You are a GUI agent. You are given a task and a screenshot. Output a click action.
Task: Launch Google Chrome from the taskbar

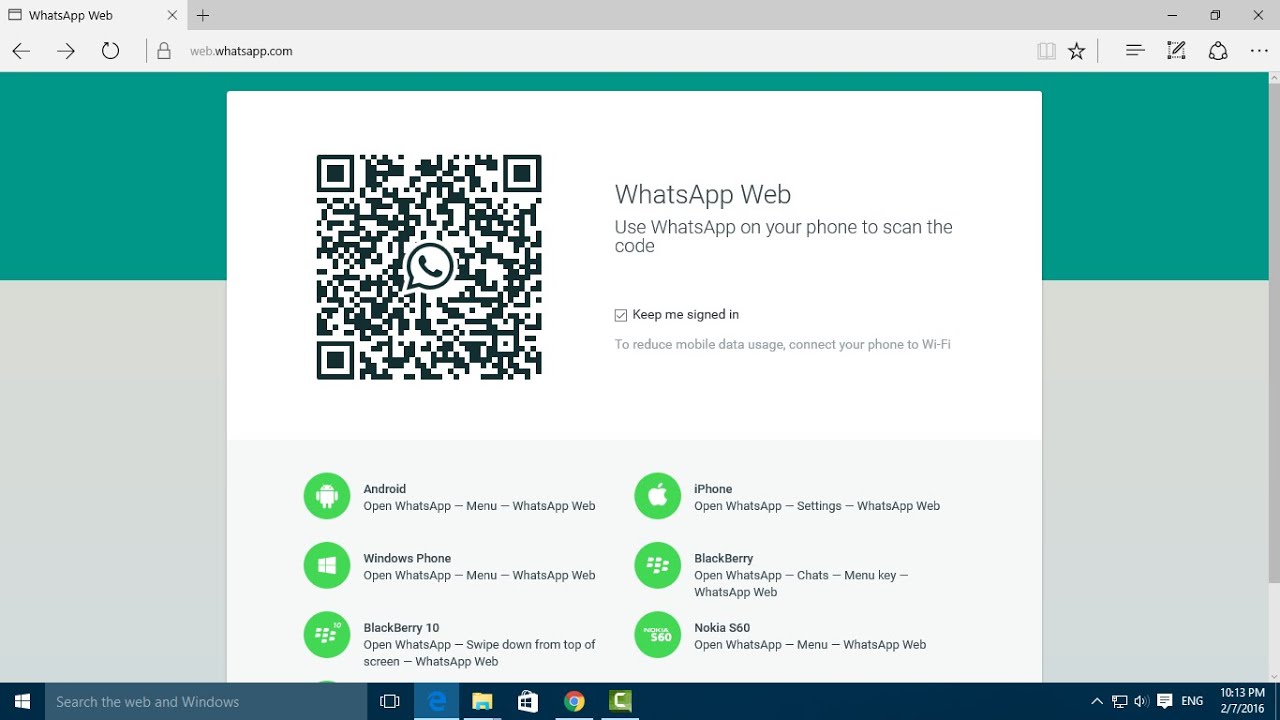pyautogui.click(x=574, y=702)
